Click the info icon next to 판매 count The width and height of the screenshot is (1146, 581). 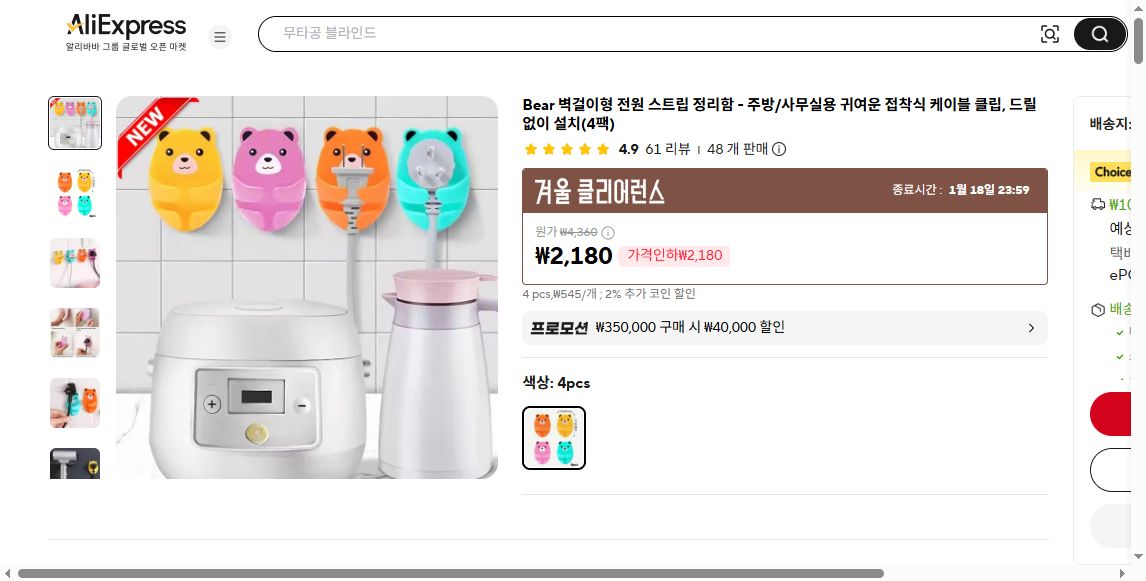tap(778, 150)
